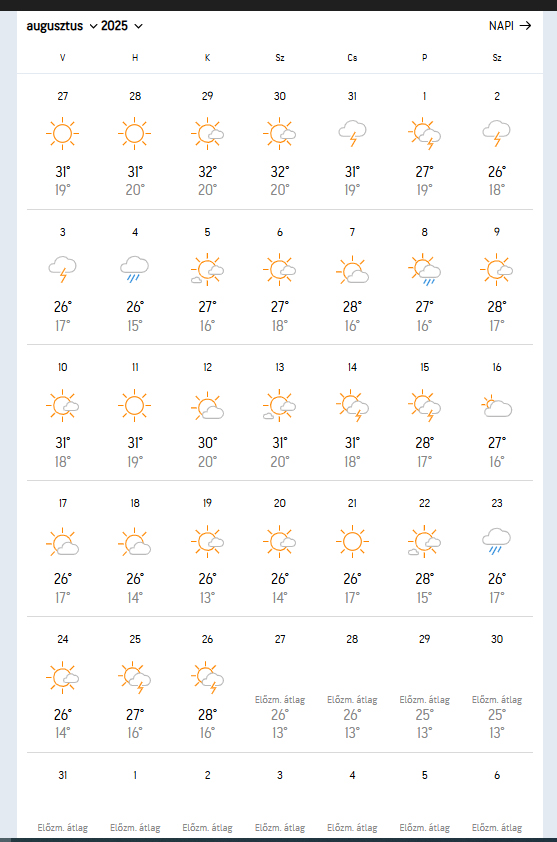The image size is (557, 842).
Task: Click the Cs weekday column header
Action: point(352,57)
